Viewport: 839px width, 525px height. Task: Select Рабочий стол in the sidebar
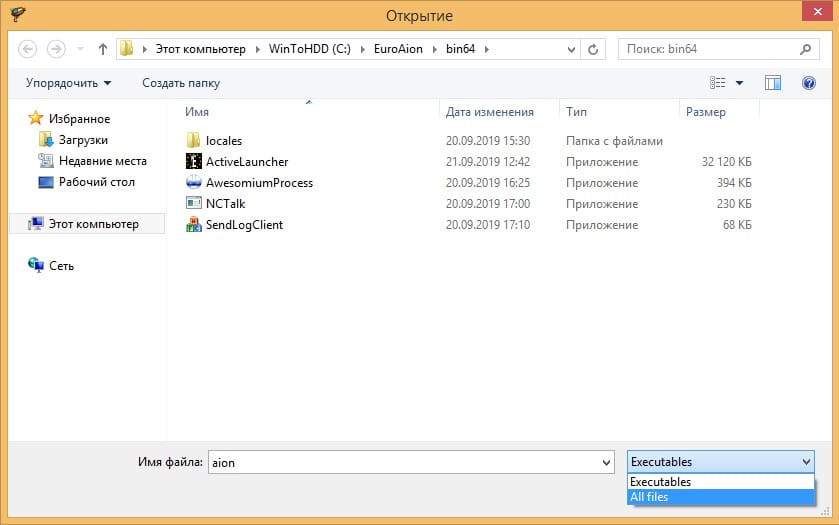(x=96, y=182)
